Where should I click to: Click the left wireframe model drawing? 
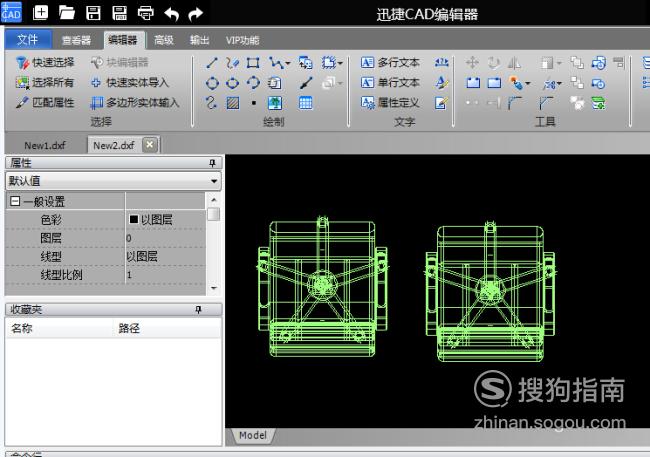tap(322, 287)
